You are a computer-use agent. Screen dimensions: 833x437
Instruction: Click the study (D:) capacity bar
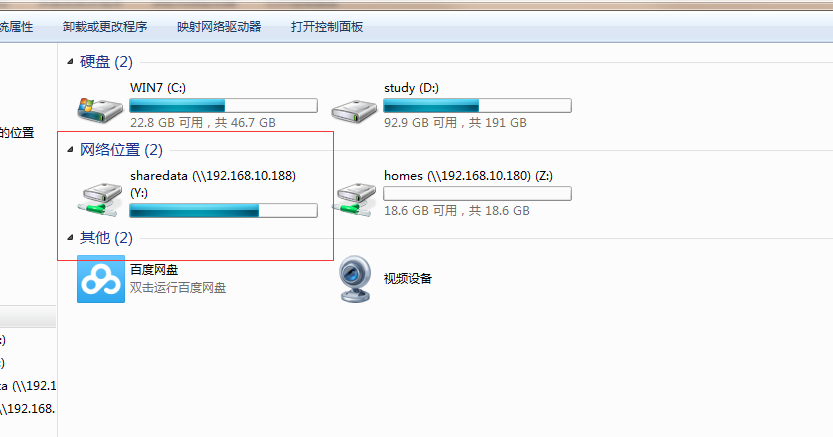point(478,105)
